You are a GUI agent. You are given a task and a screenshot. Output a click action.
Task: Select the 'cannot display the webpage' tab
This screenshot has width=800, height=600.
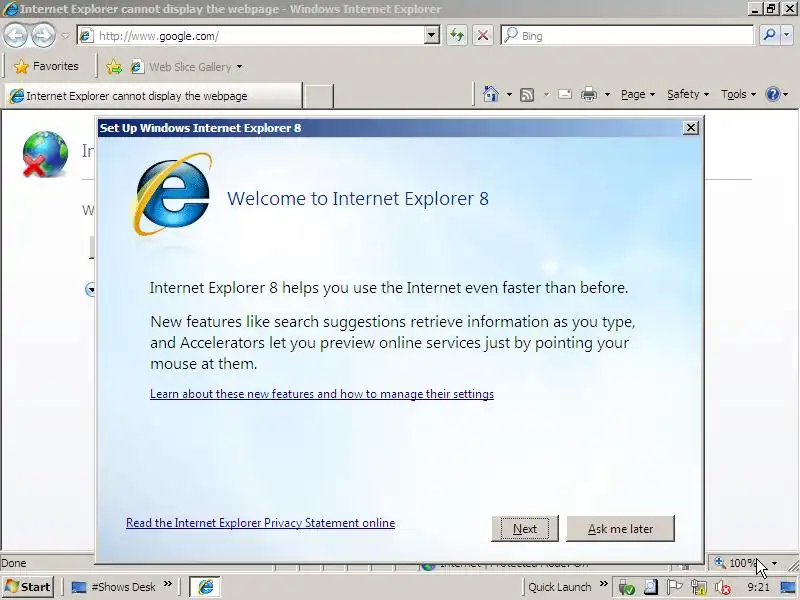[x=153, y=96]
